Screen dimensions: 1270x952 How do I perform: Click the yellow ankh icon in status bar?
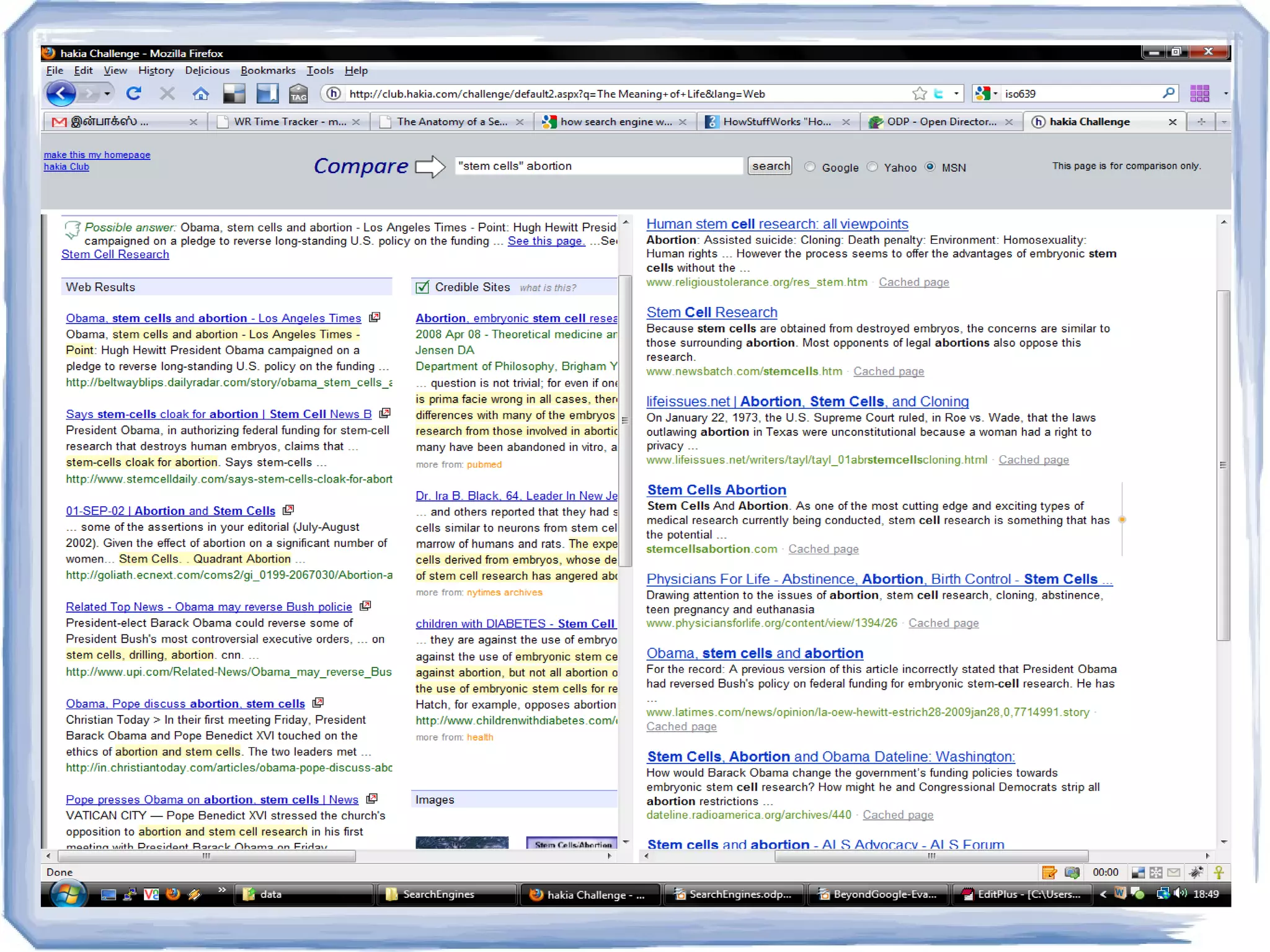pyautogui.click(x=1218, y=873)
